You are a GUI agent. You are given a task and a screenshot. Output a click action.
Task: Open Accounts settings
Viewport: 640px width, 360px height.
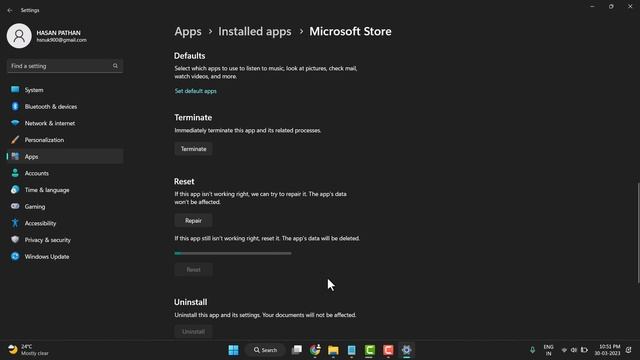coord(65,173)
